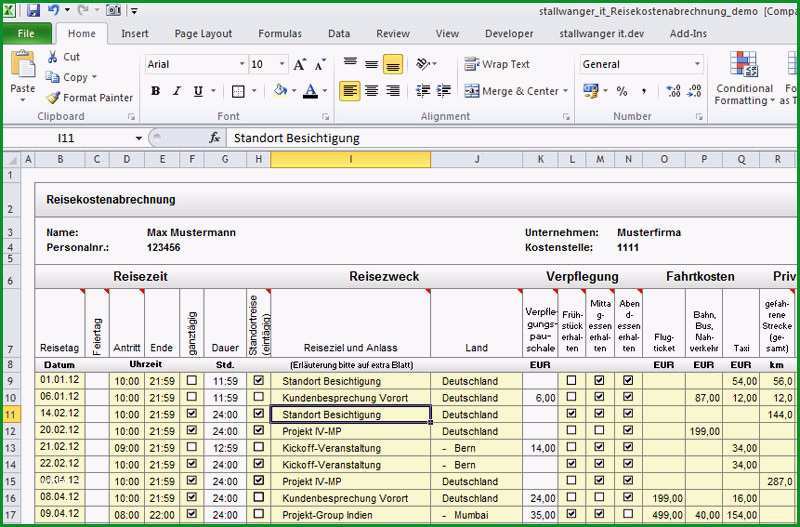The image size is (800, 527).
Task: Toggle Abendessen checkbox in 09.04.12 row
Action: pyautogui.click(x=628, y=514)
